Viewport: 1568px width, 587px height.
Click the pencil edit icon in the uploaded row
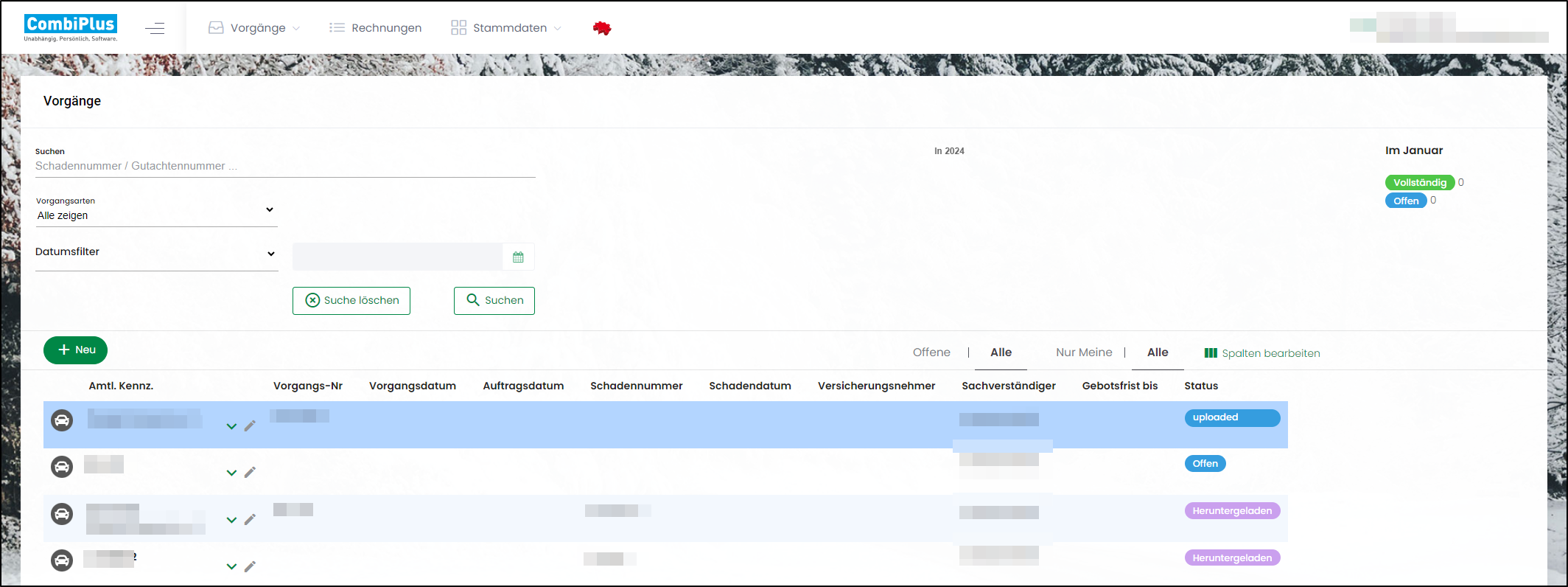[251, 426]
